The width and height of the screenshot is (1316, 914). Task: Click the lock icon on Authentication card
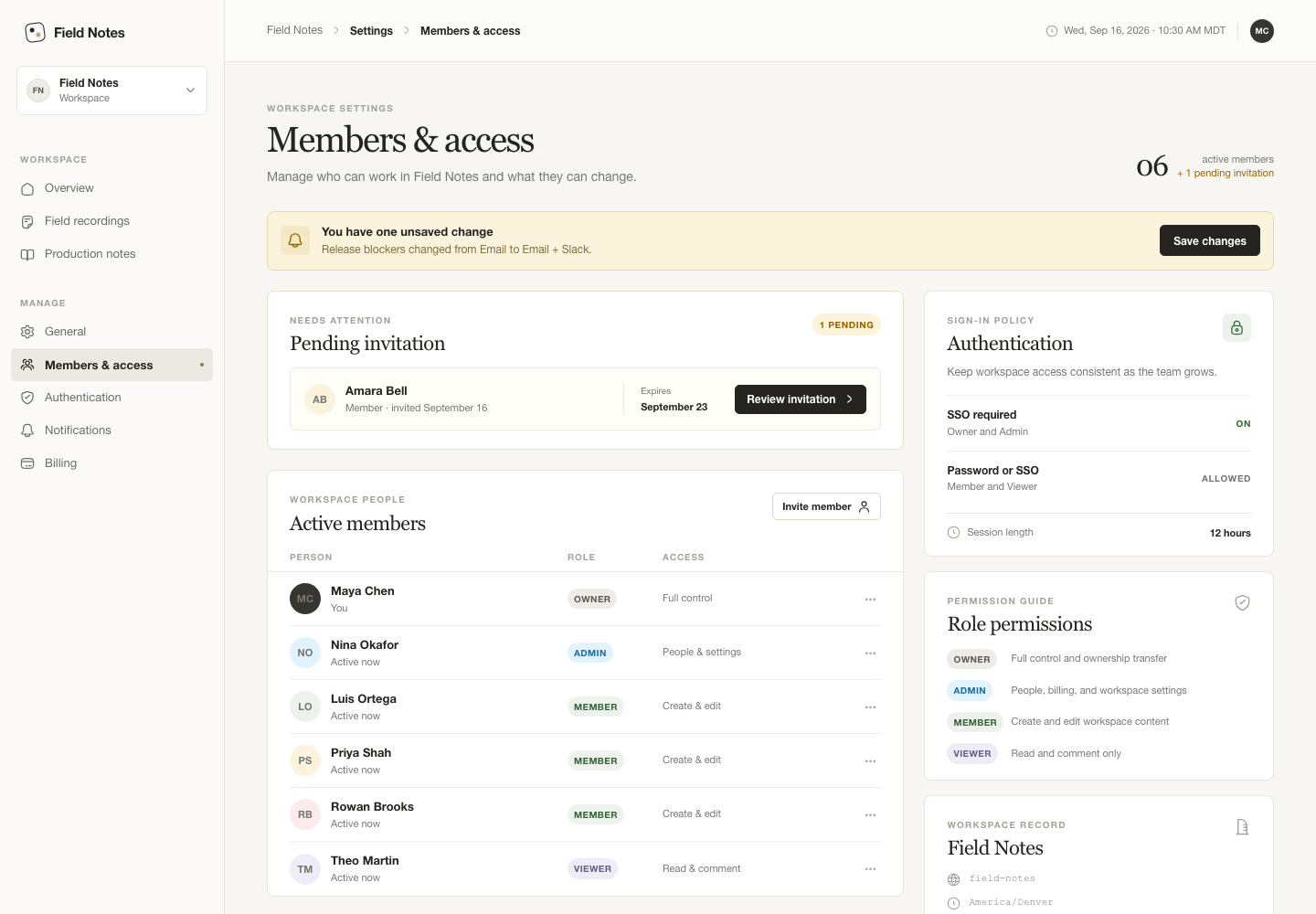1236,327
